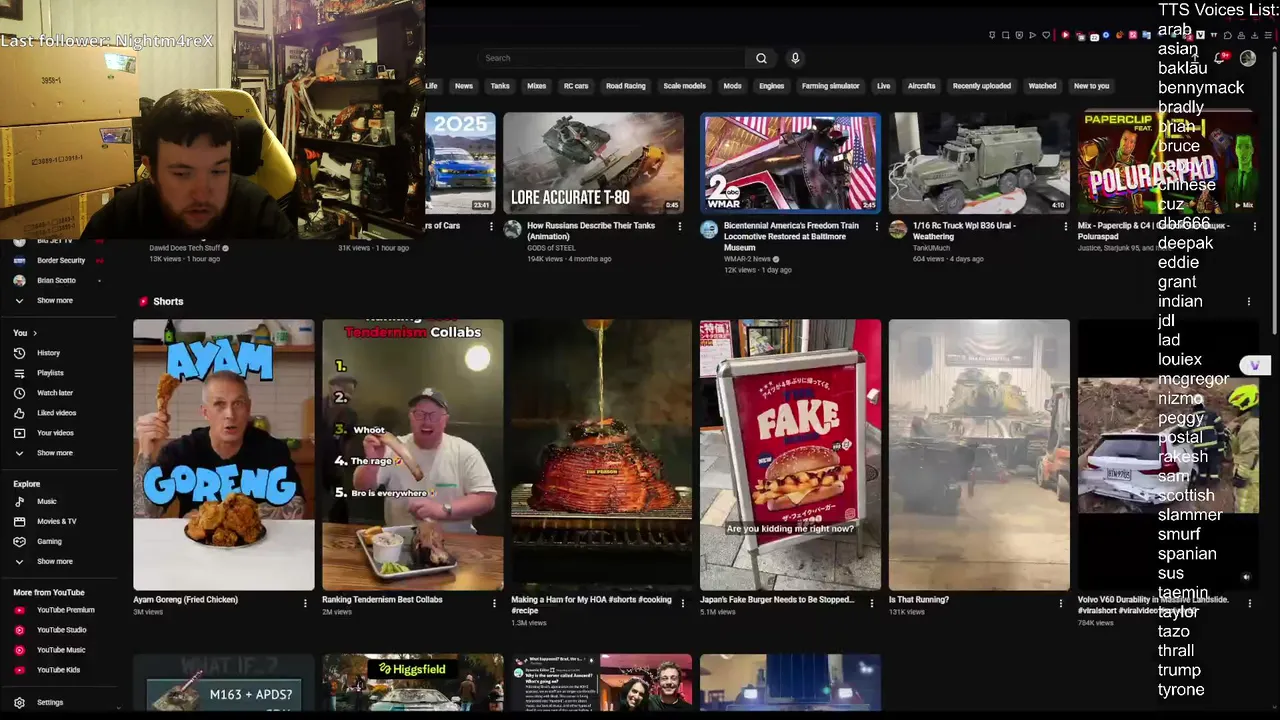Click WMAR-2 News channel avatar
The image size is (1280, 720).
(709, 229)
